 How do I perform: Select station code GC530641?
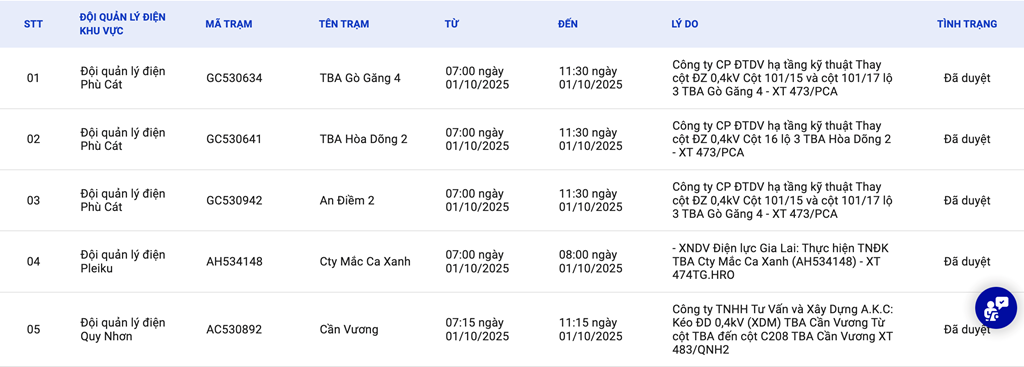tap(234, 139)
